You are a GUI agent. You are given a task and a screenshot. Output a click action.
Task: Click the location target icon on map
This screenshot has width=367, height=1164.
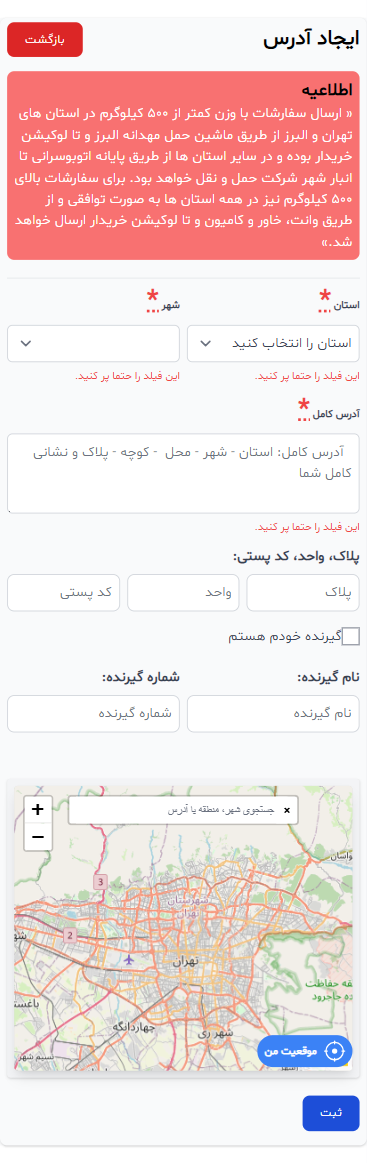(x=336, y=1051)
